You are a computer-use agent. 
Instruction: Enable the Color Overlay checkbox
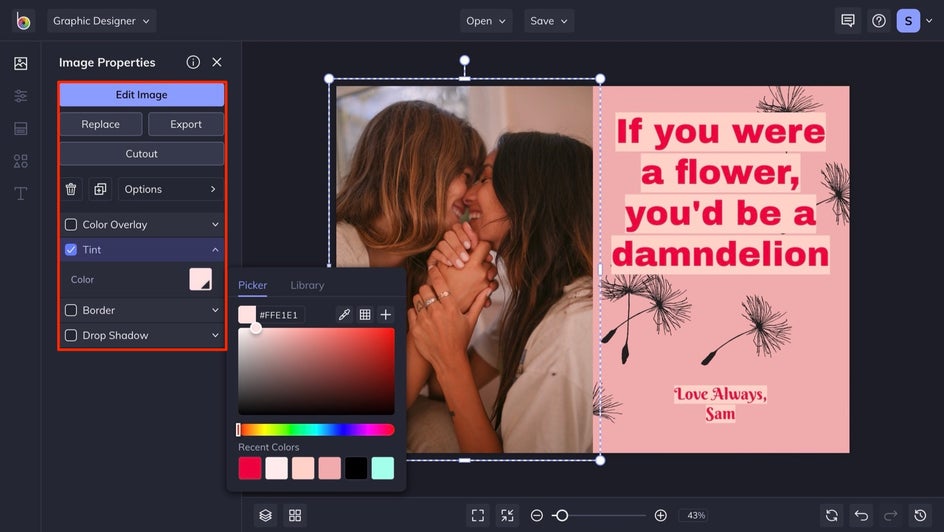(x=71, y=224)
